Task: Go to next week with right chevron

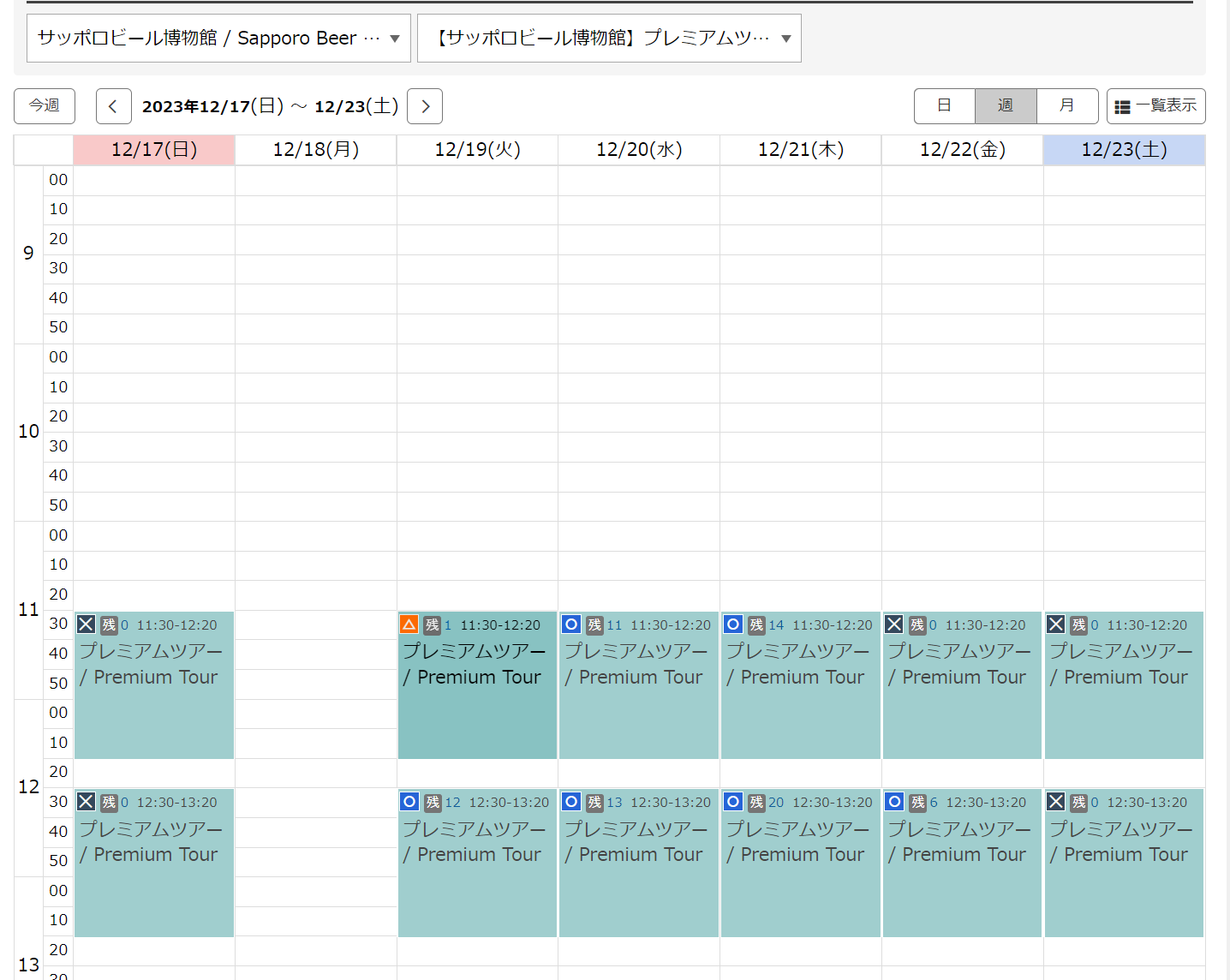Action: (x=425, y=106)
